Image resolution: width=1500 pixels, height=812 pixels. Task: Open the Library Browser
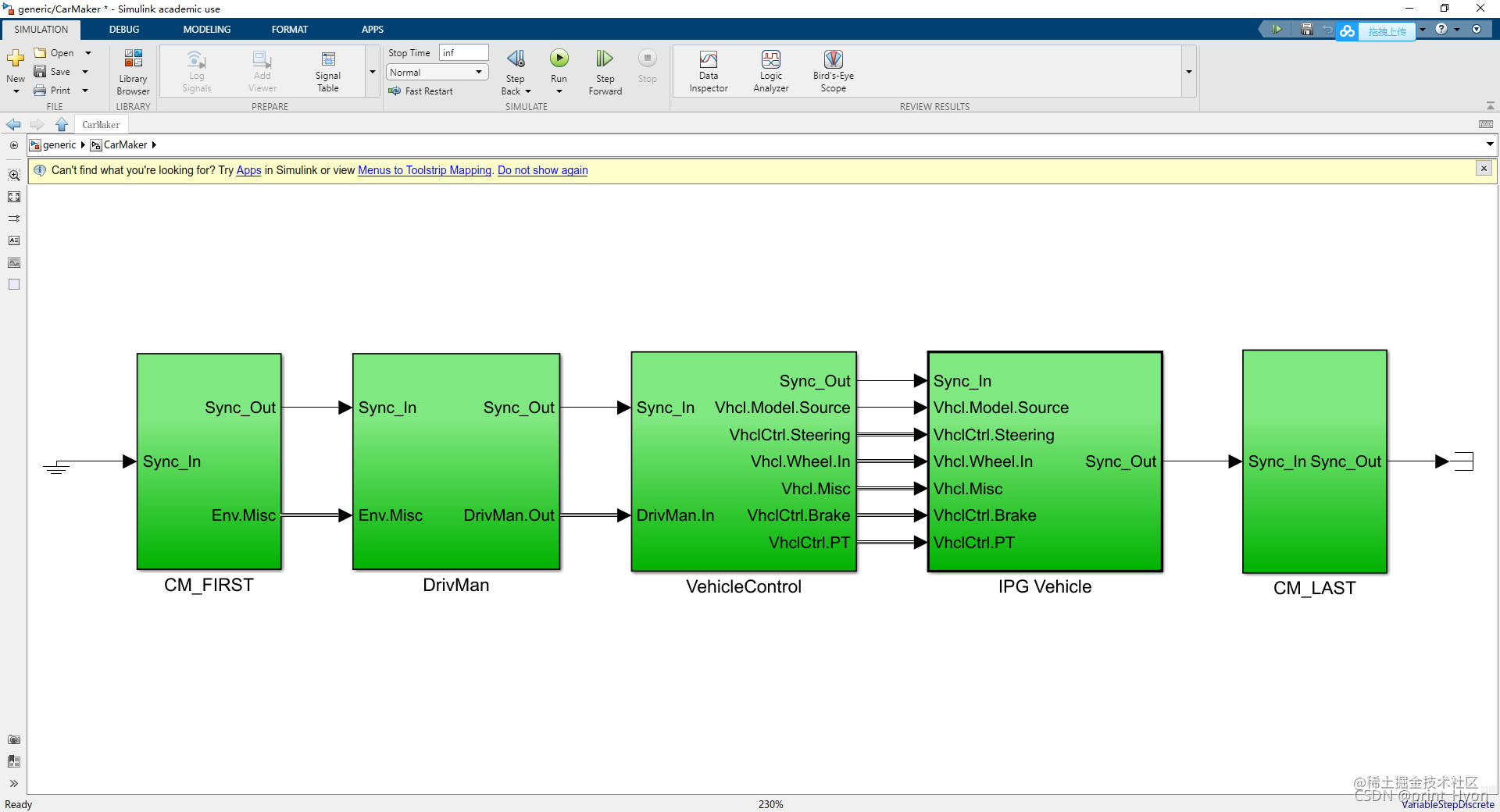(133, 72)
